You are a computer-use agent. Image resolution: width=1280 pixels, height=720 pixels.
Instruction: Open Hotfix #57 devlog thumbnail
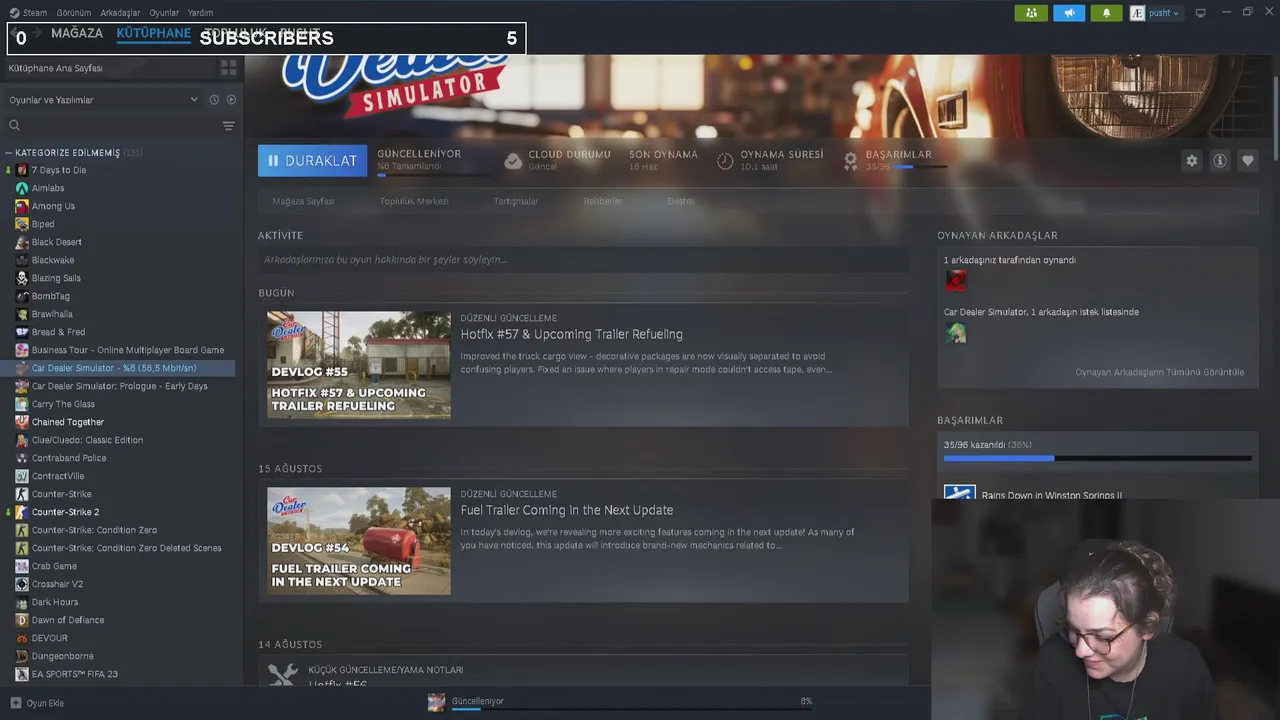point(359,365)
